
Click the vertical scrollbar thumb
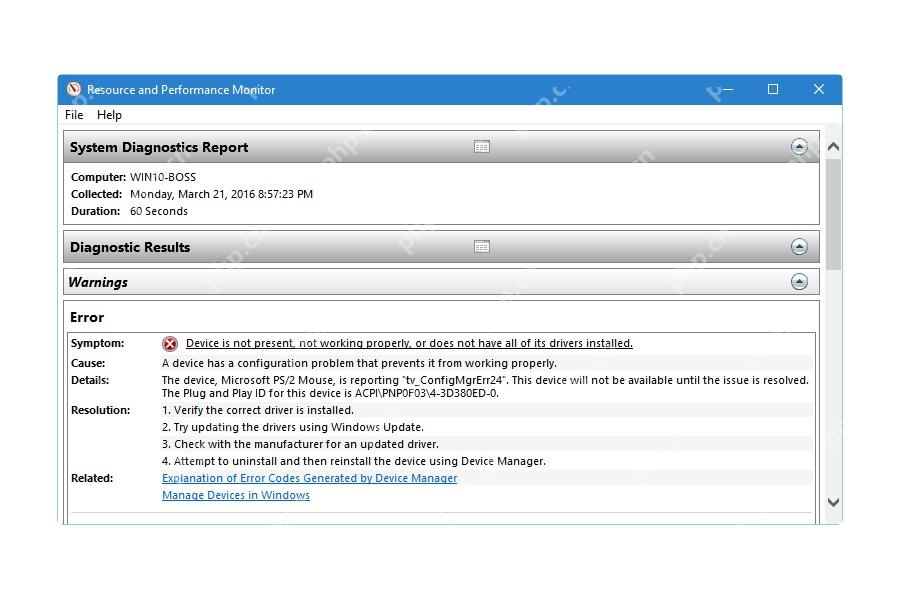pos(833,214)
